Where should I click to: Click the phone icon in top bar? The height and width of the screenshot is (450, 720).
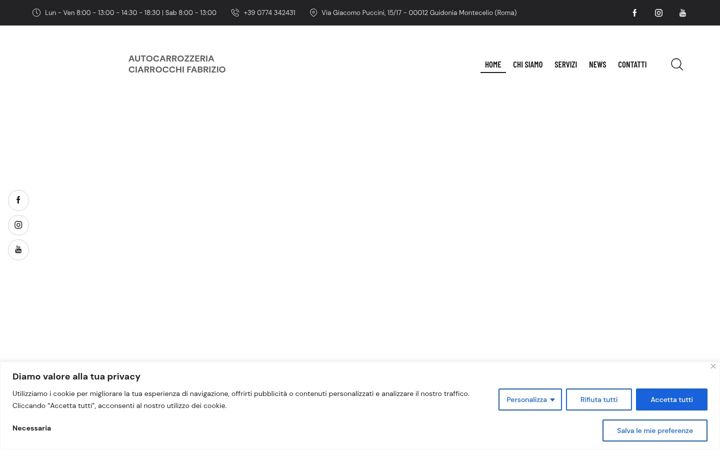click(235, 13)
